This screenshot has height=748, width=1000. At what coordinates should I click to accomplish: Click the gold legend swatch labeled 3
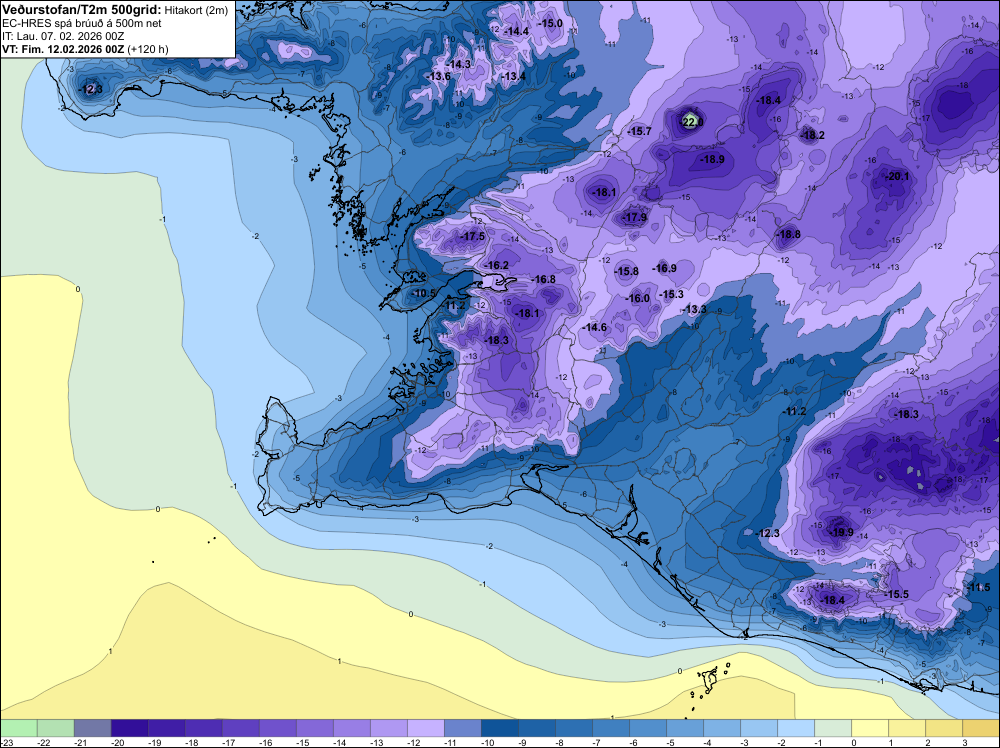981,728
